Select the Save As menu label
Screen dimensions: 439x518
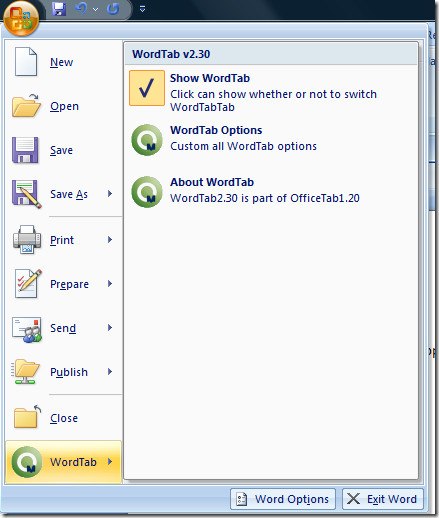tap(69, 194)
